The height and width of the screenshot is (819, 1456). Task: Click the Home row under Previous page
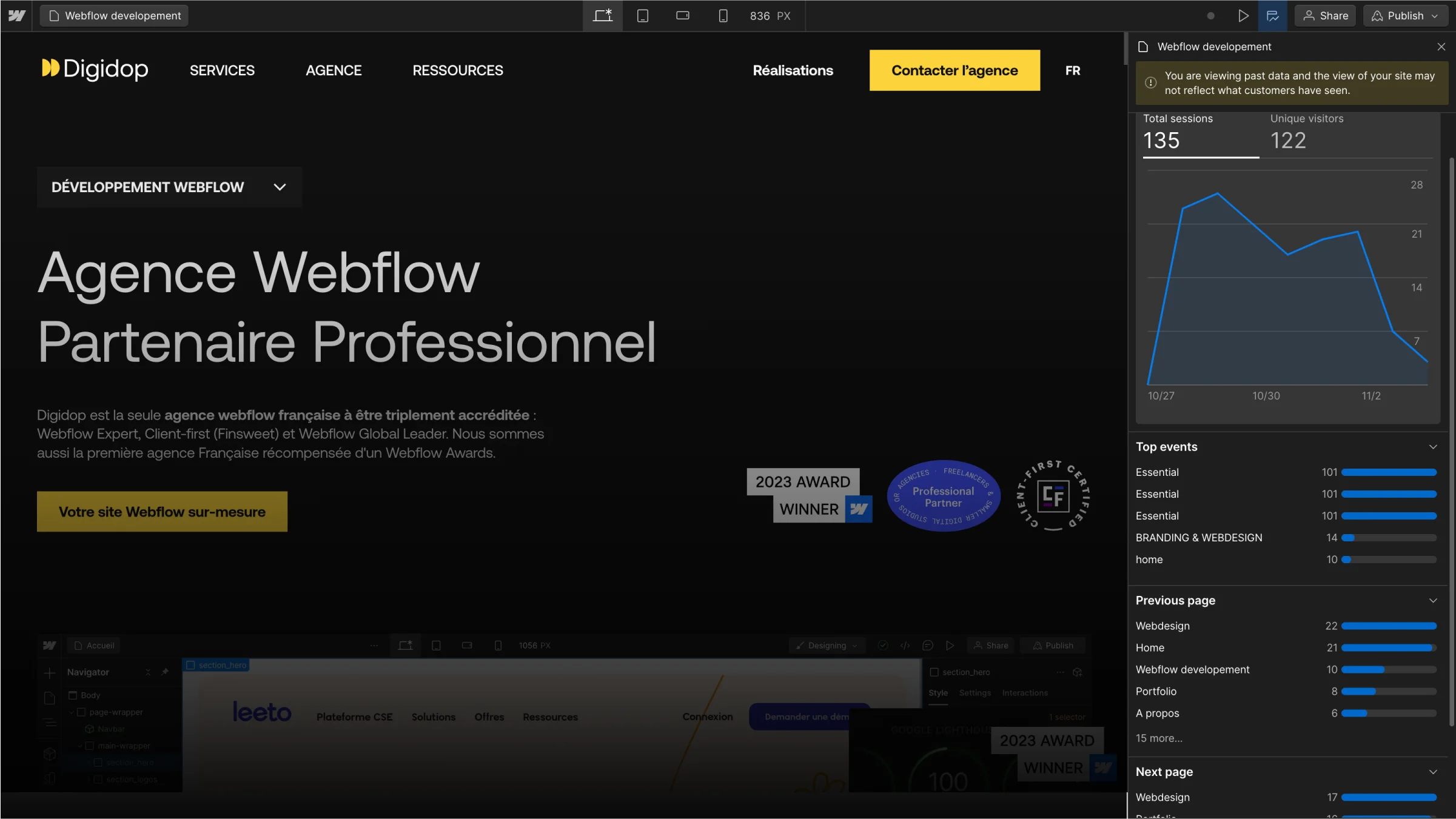point(1286,647)
